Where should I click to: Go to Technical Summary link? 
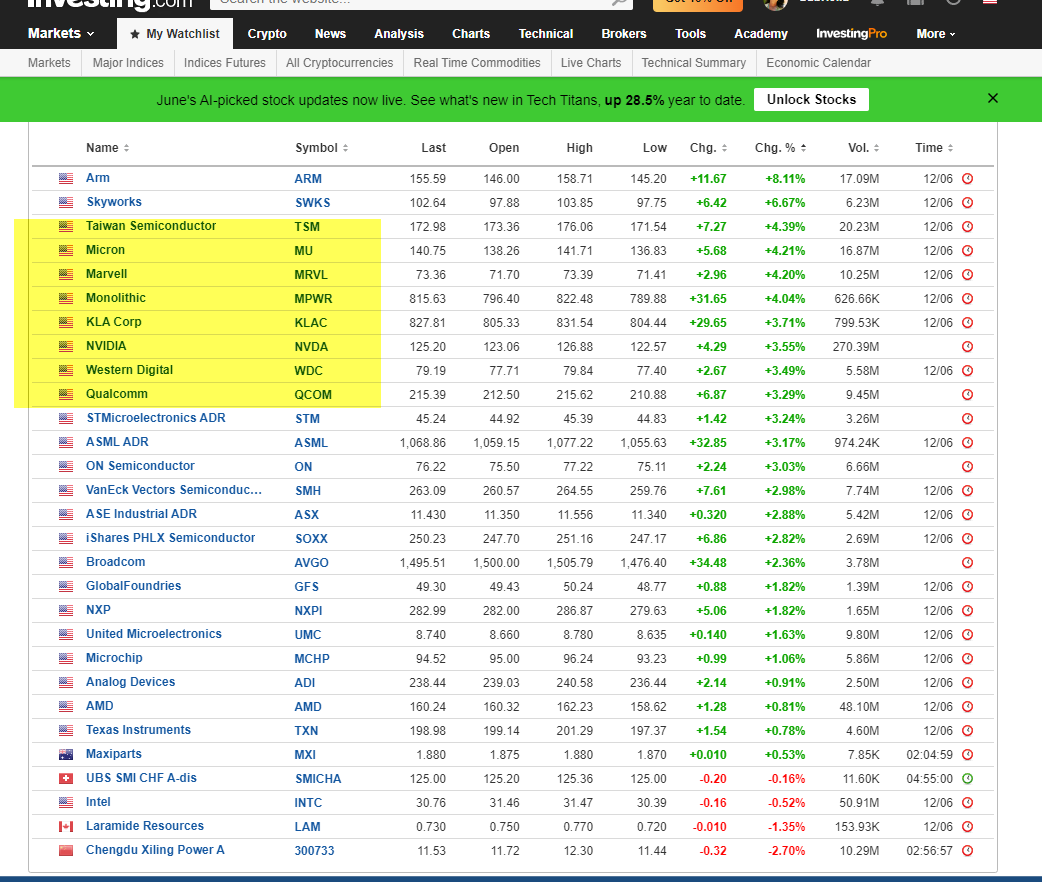pos(694,63)
